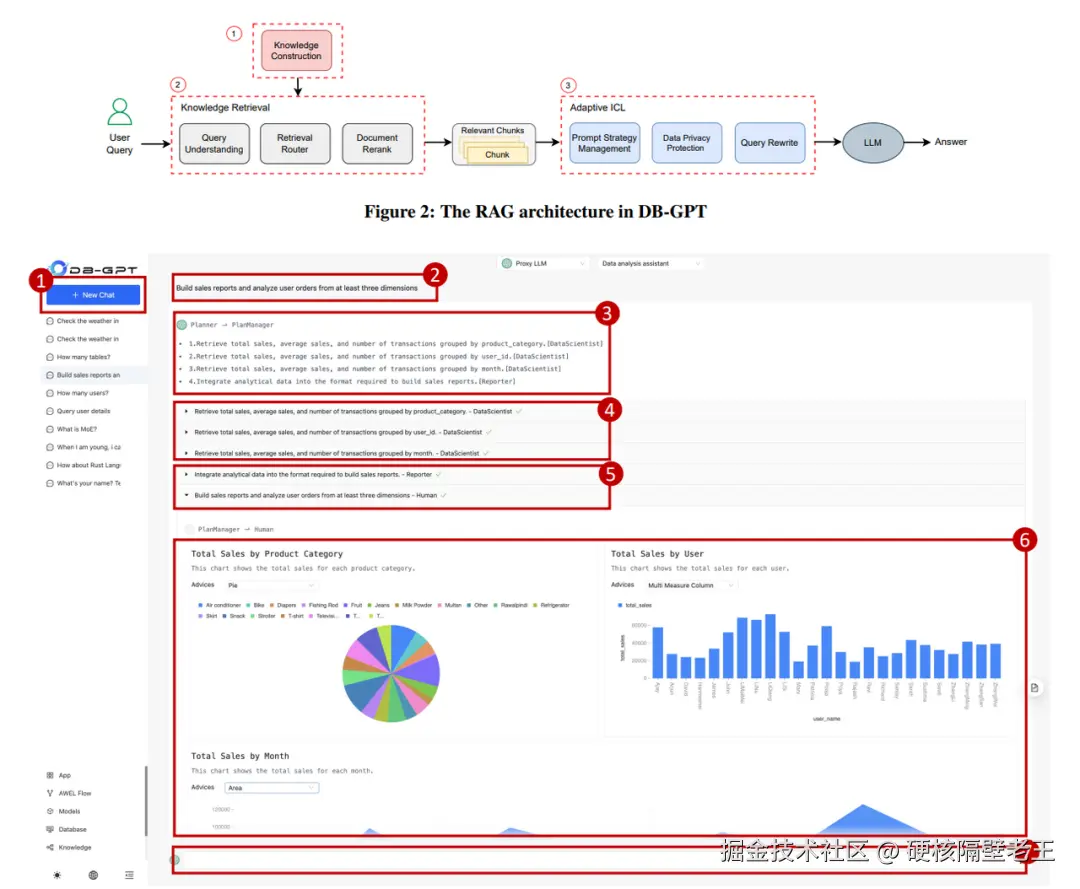Click the sun theme icon in the sidebar
1080x889 pixels.
pyautogui.click(x=56, y=875)
